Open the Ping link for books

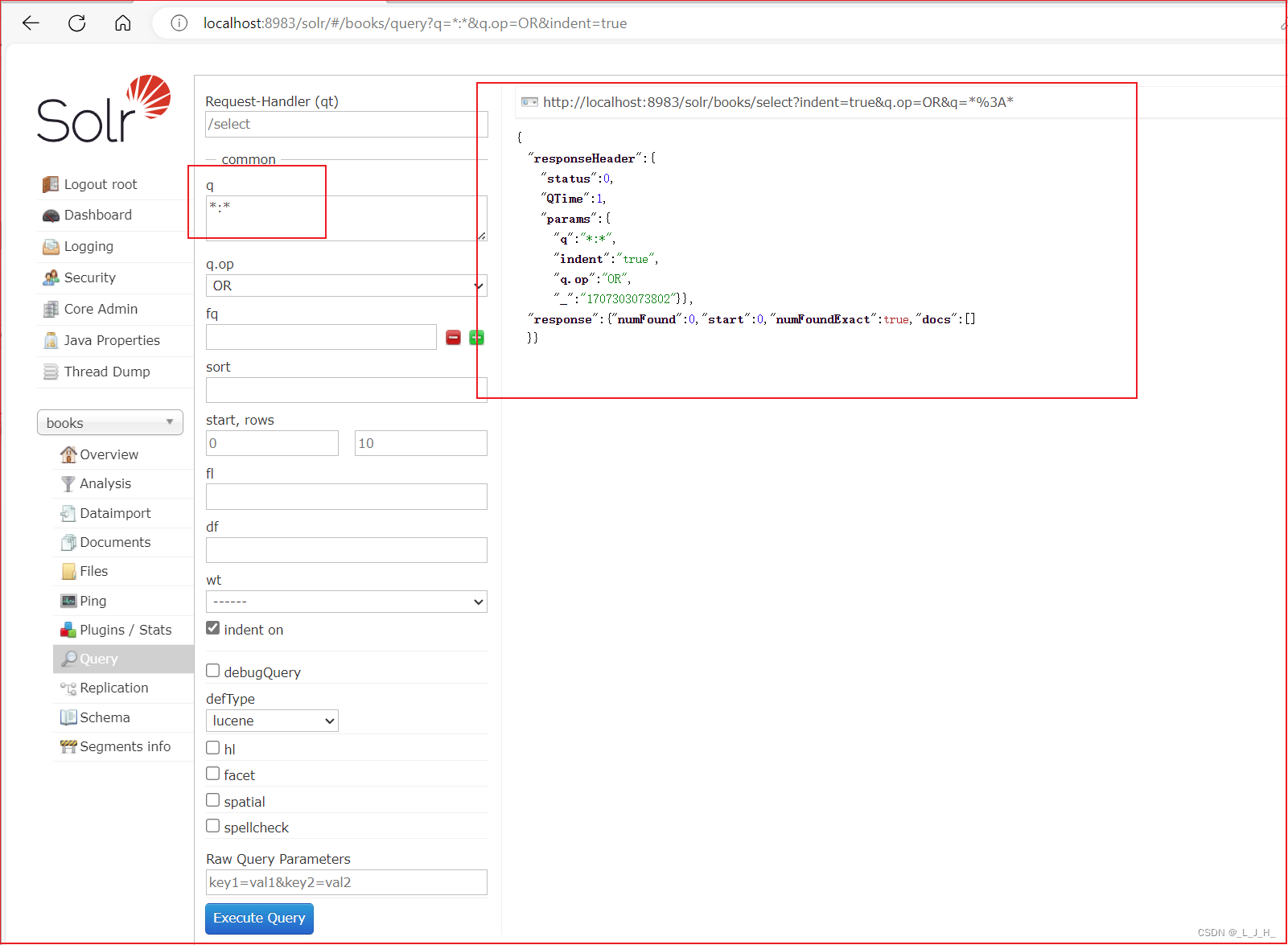(93, 601)
